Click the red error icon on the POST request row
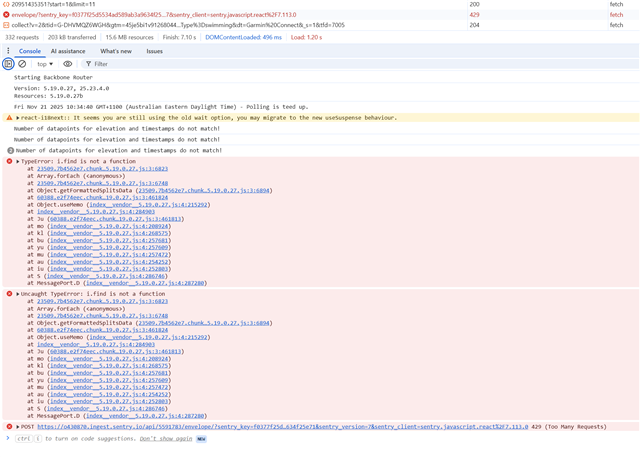Screen dimensions: 640x457 tap(10, 426)
